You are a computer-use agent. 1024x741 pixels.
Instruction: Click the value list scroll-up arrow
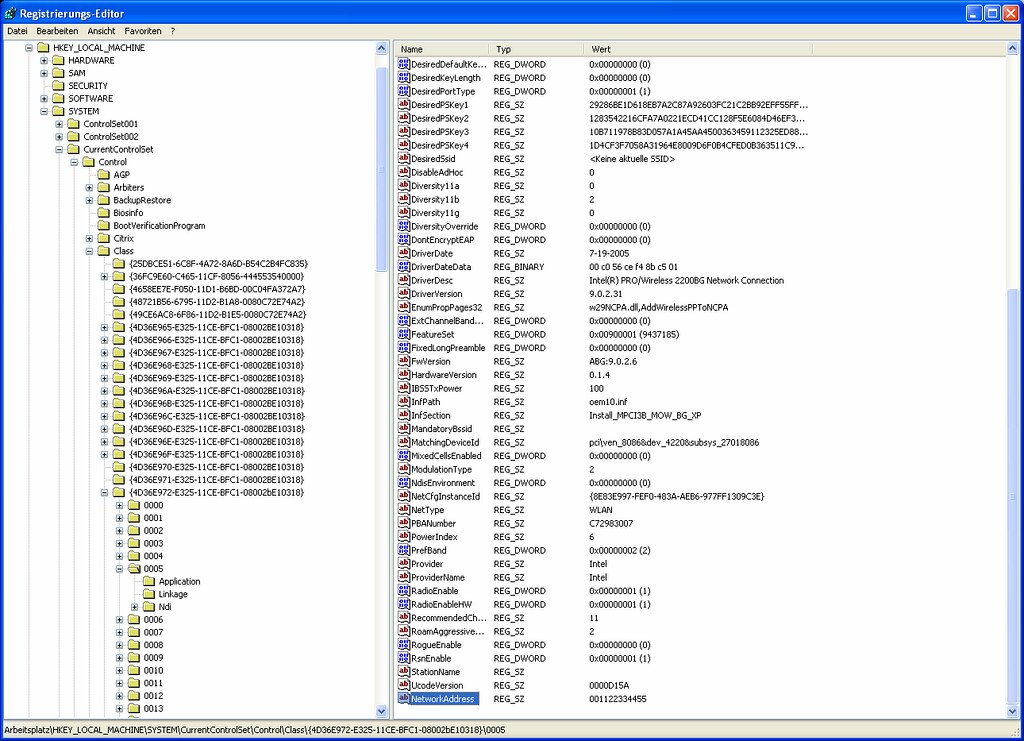click(1012, 48)
